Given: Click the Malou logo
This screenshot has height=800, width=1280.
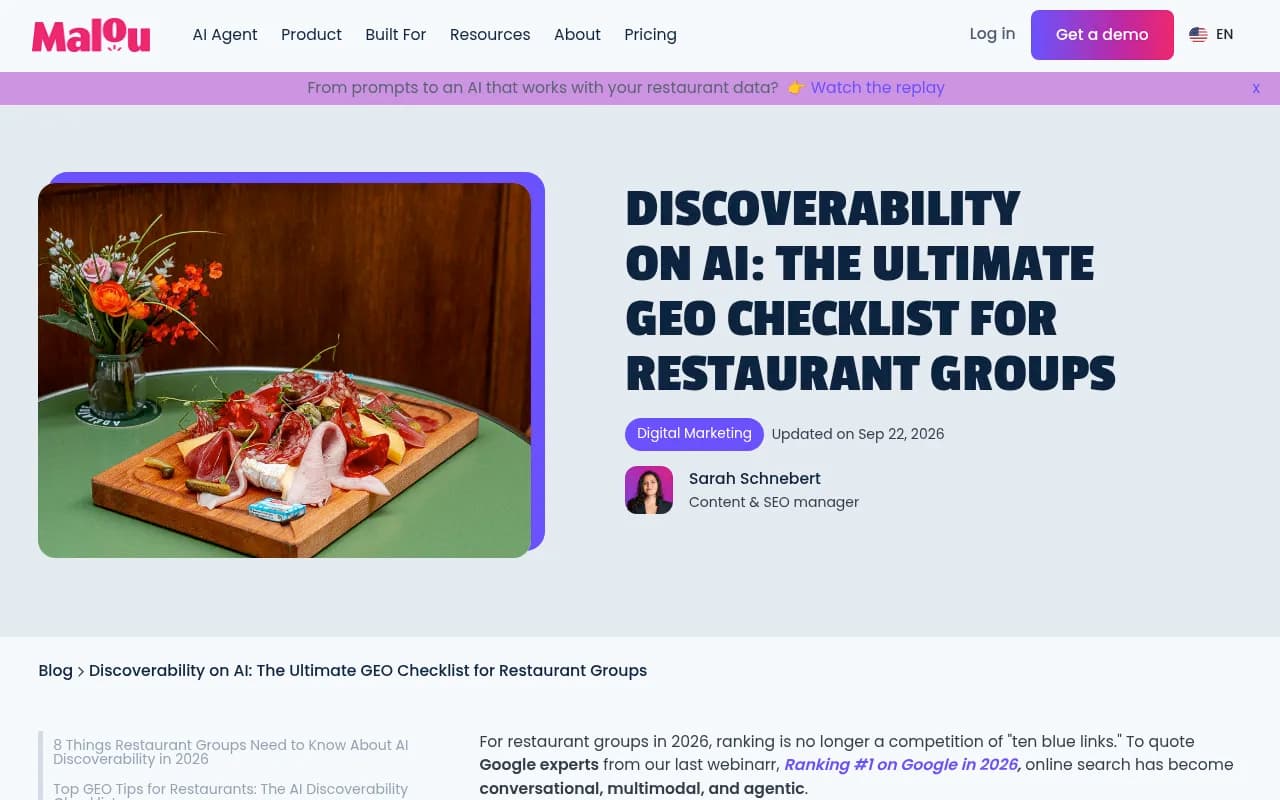Looking at the screenshot, I should pos(91,35).
